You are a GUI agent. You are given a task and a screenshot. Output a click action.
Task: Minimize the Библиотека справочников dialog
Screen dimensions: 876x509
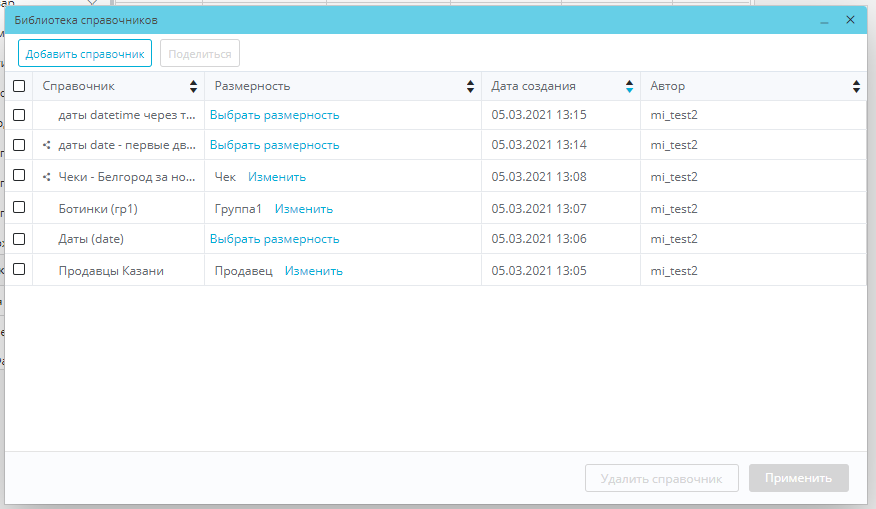point(825,20)
